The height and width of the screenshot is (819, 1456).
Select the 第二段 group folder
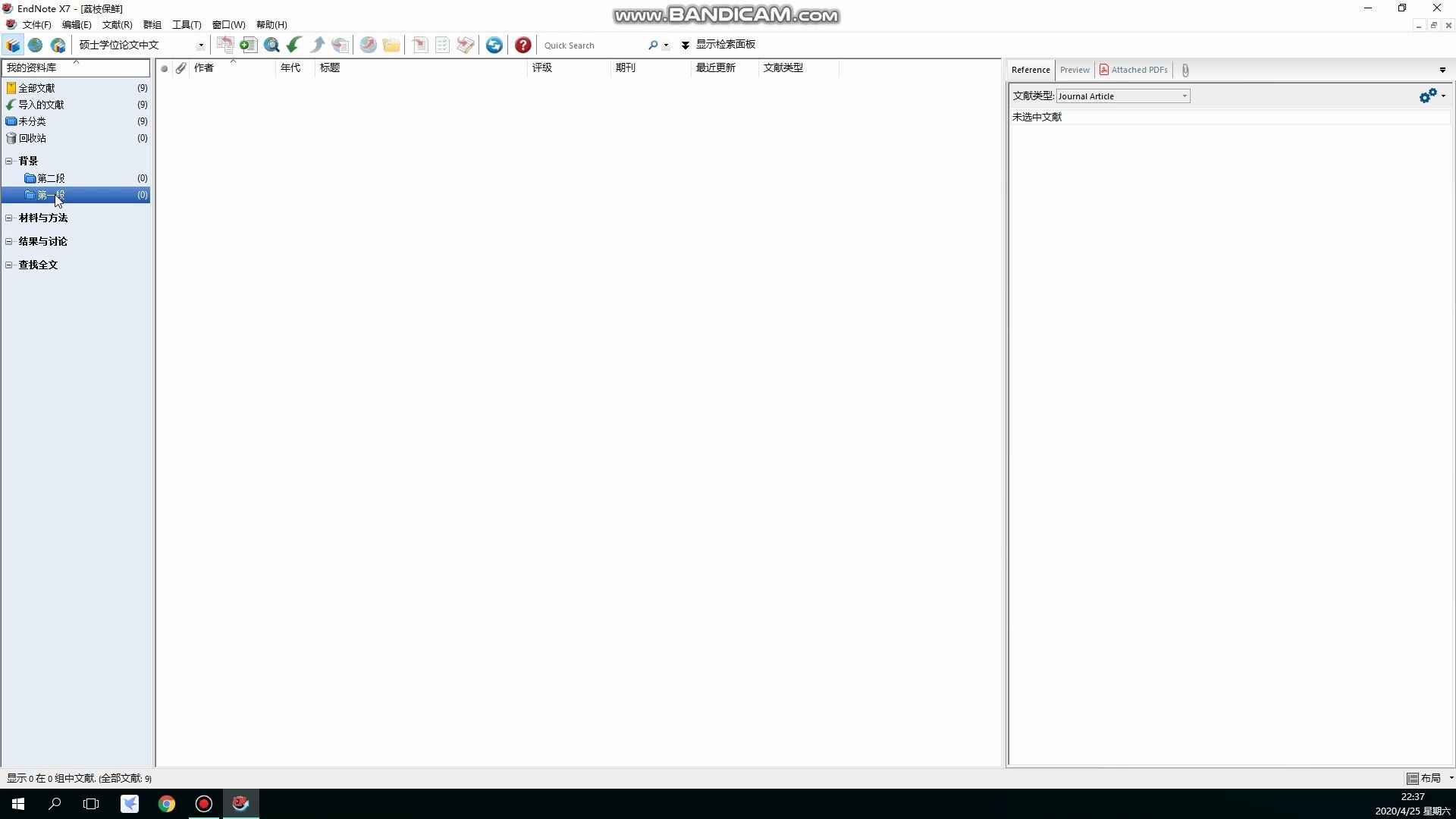[76, 178]
